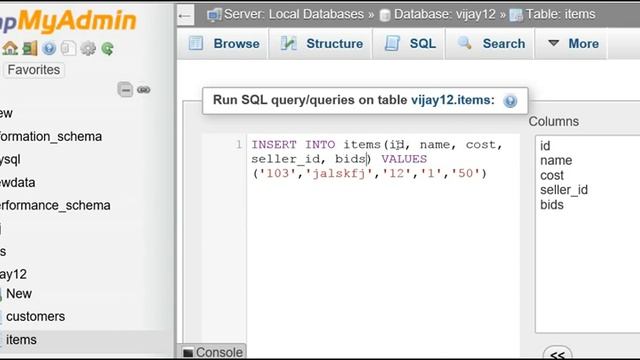
Task: Select cost in Columns list
Action: click(x=552, y=175)
